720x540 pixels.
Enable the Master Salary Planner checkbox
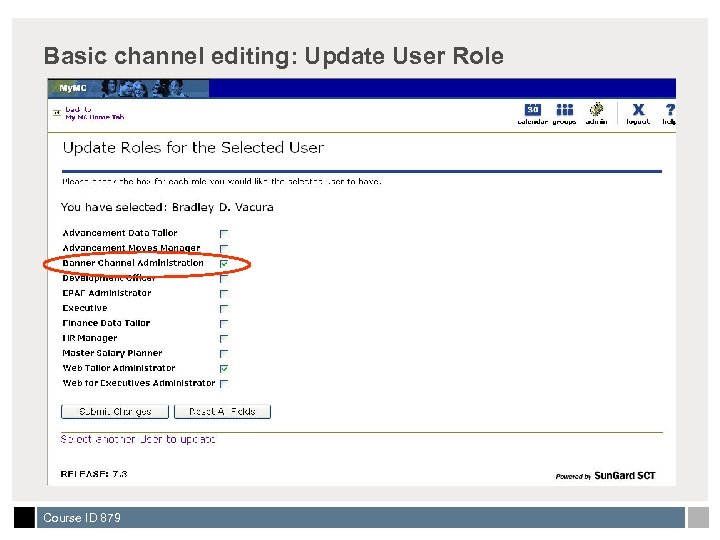(224, 354)
